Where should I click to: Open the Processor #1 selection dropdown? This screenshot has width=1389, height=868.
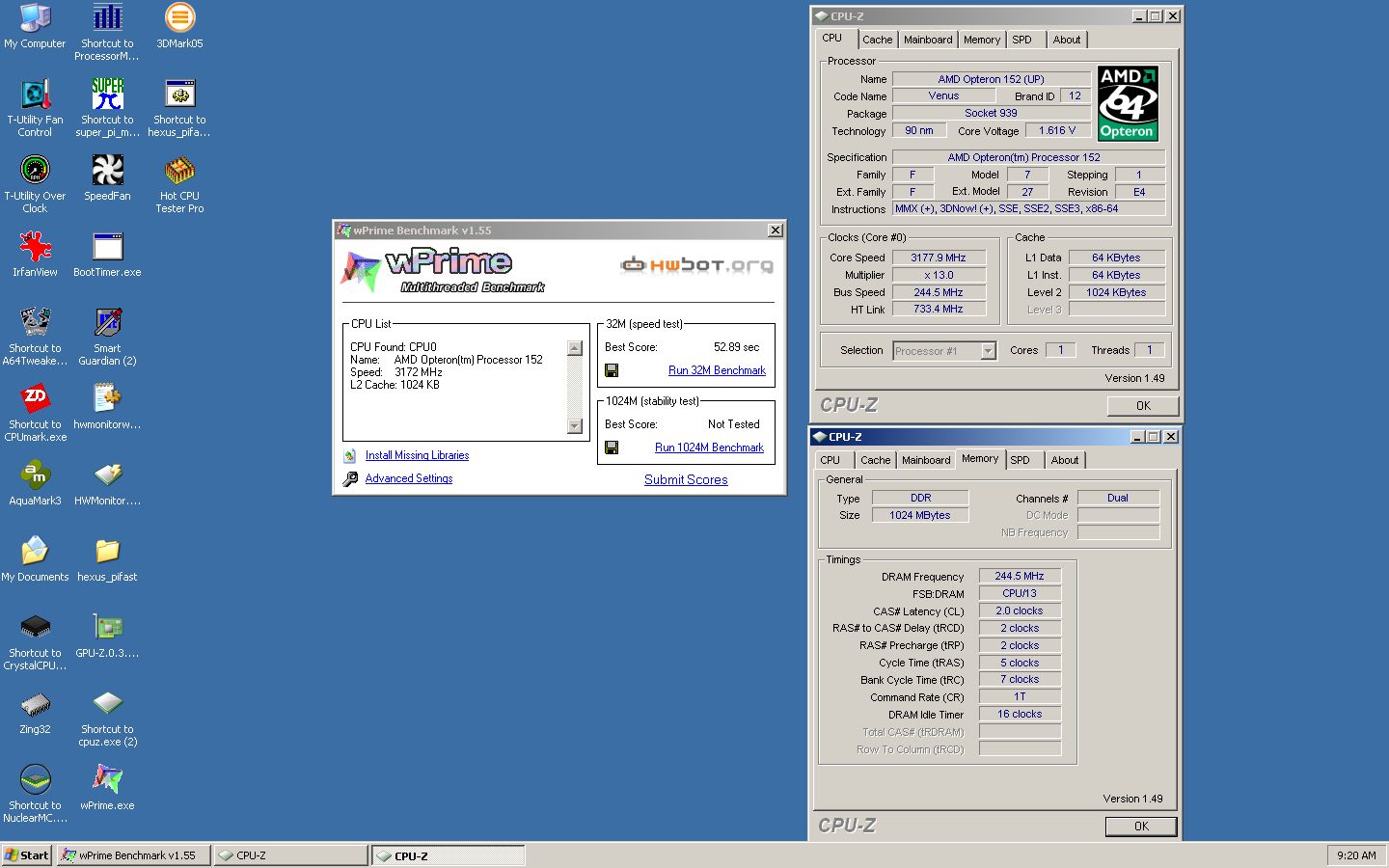[x=988, y=351]
